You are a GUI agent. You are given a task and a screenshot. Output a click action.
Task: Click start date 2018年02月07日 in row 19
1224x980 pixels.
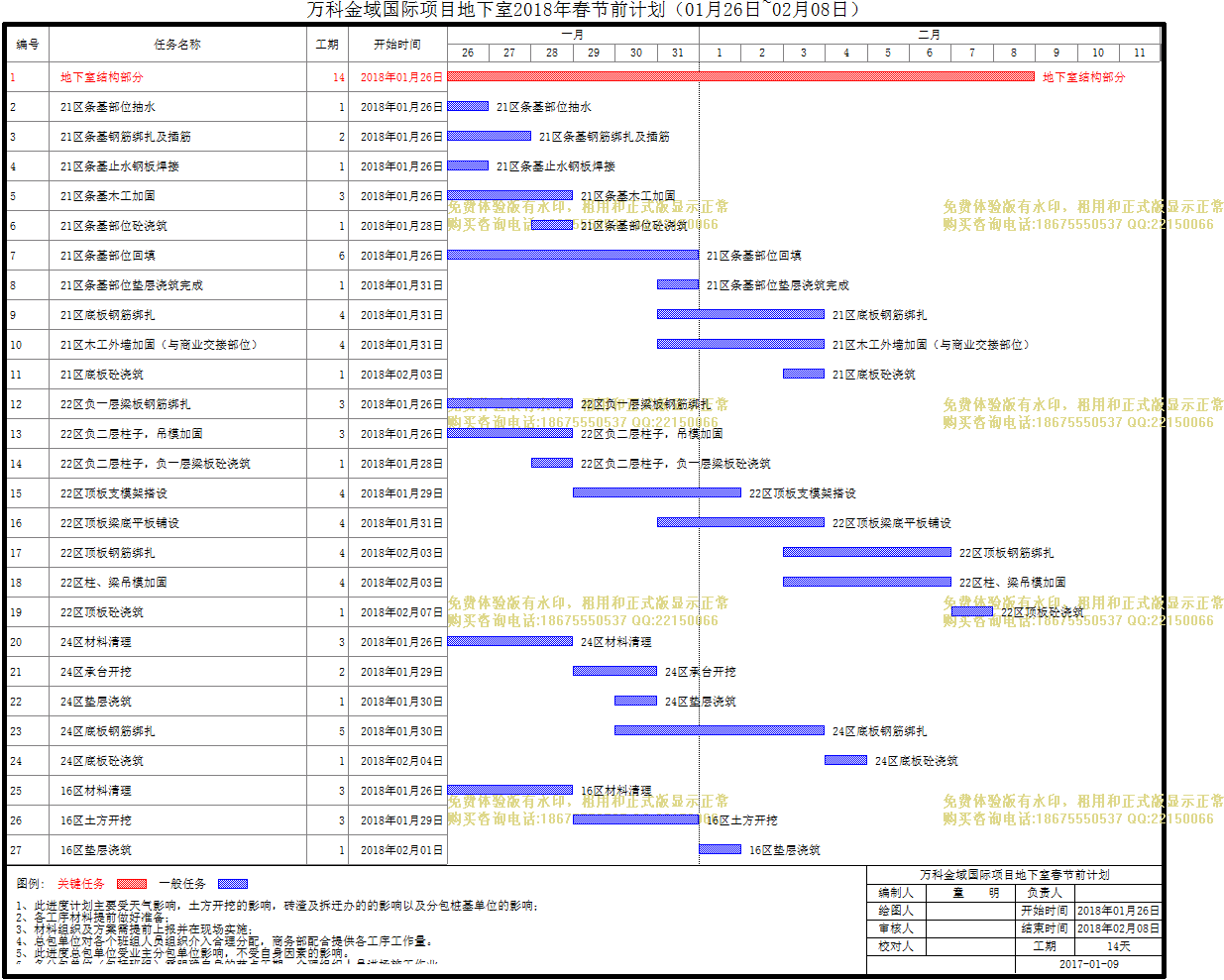[401, 612]
